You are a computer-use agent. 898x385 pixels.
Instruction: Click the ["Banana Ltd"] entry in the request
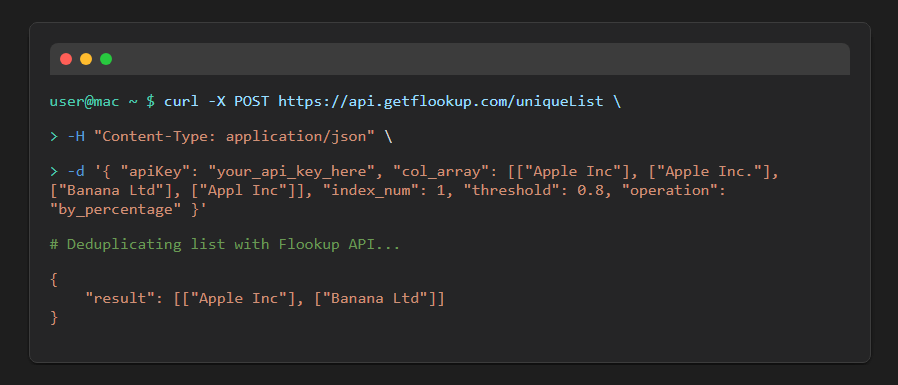point(111,191)
